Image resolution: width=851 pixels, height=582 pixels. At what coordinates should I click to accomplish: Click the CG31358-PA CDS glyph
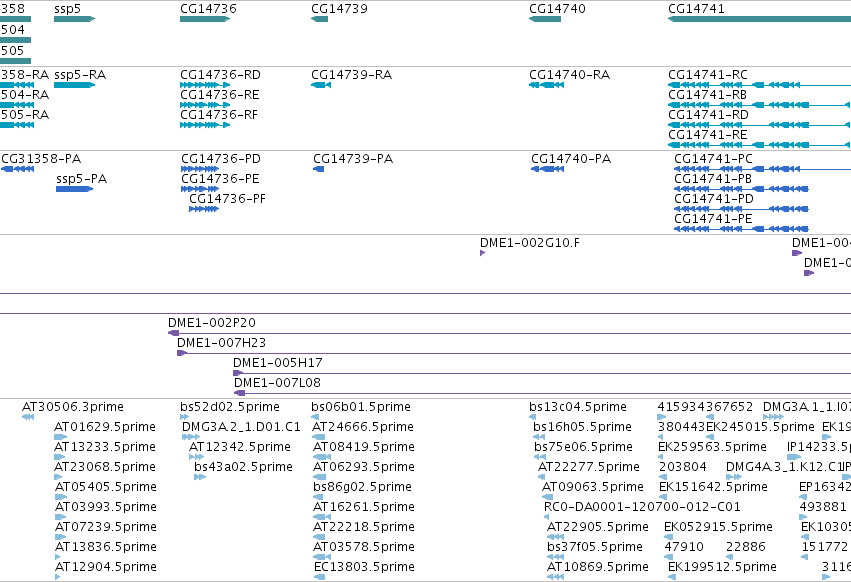point(18,169)
